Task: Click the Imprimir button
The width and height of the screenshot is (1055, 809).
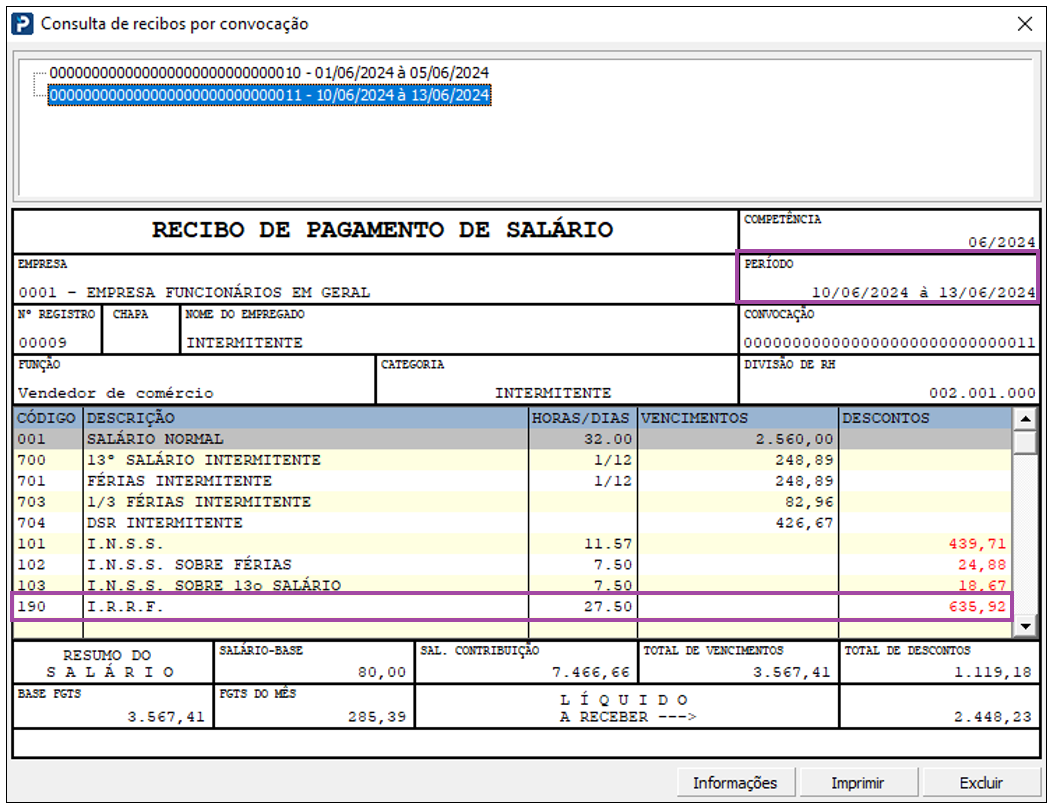Action: 858,783
